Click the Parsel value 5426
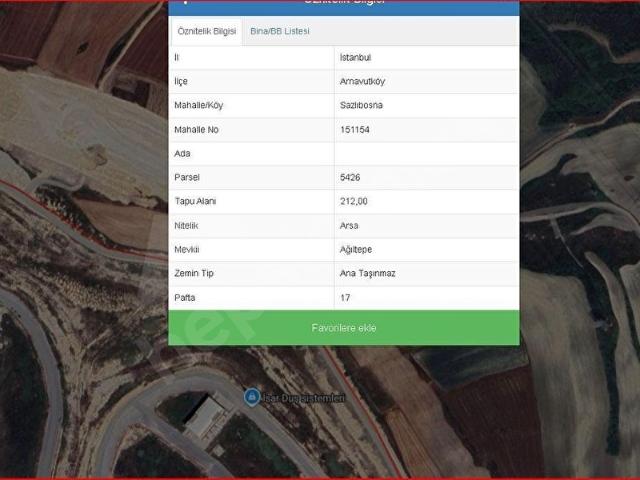This screenshot has width=640, height=480. coord(350,178)
